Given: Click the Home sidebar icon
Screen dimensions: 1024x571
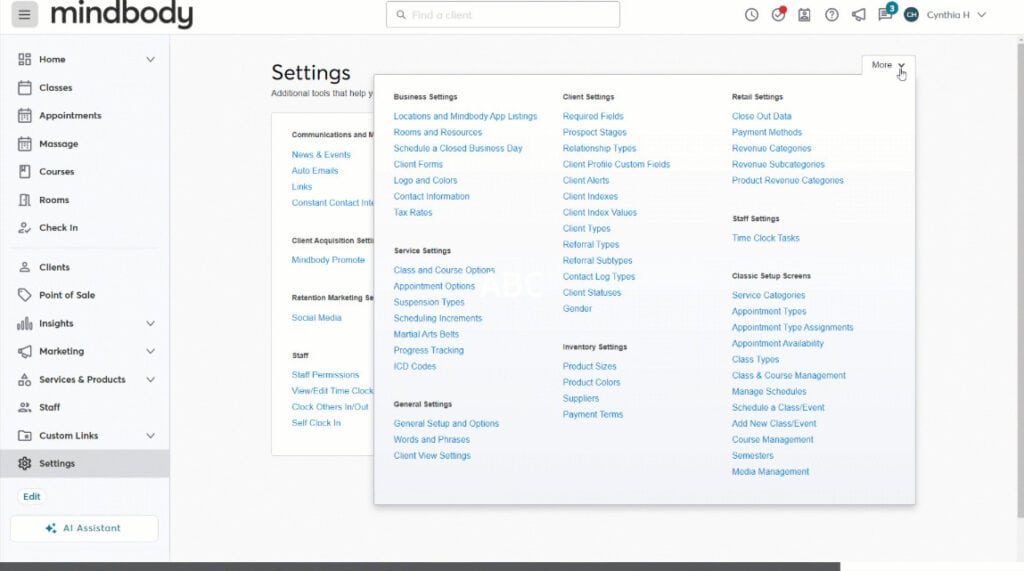Looking at the screenshot, I should (25, 59).
